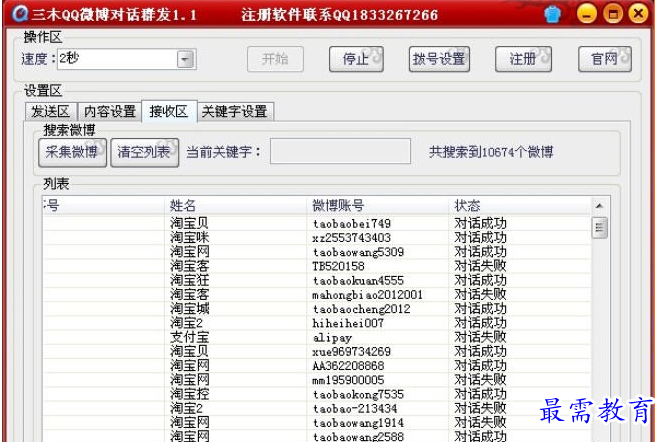Click the 停止 stop button
This screenshot has height=442, width=661.
tap(356, 59)
